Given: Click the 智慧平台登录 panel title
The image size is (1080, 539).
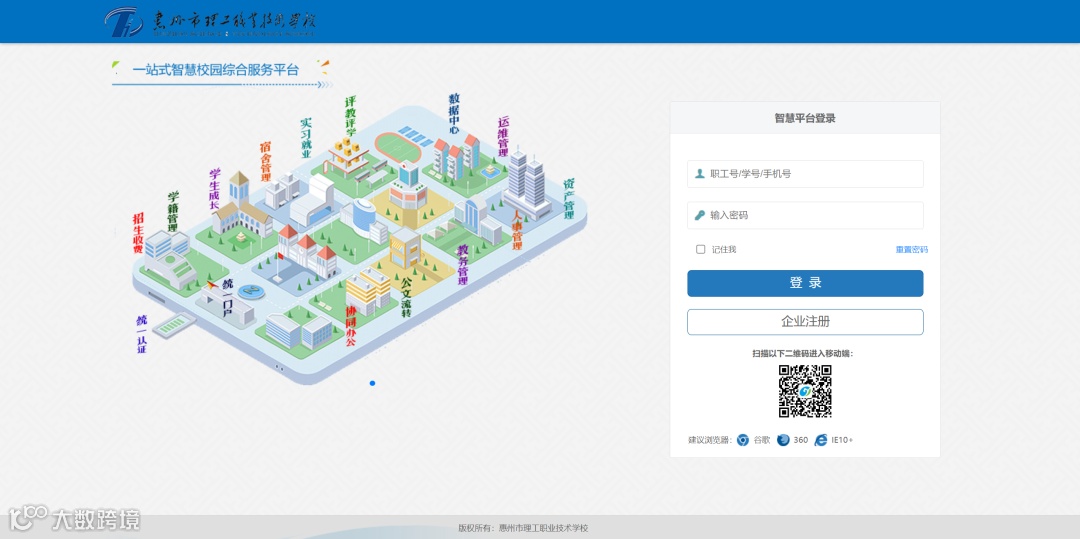Looking at the screenshot, I should click(x=805, y=118).
